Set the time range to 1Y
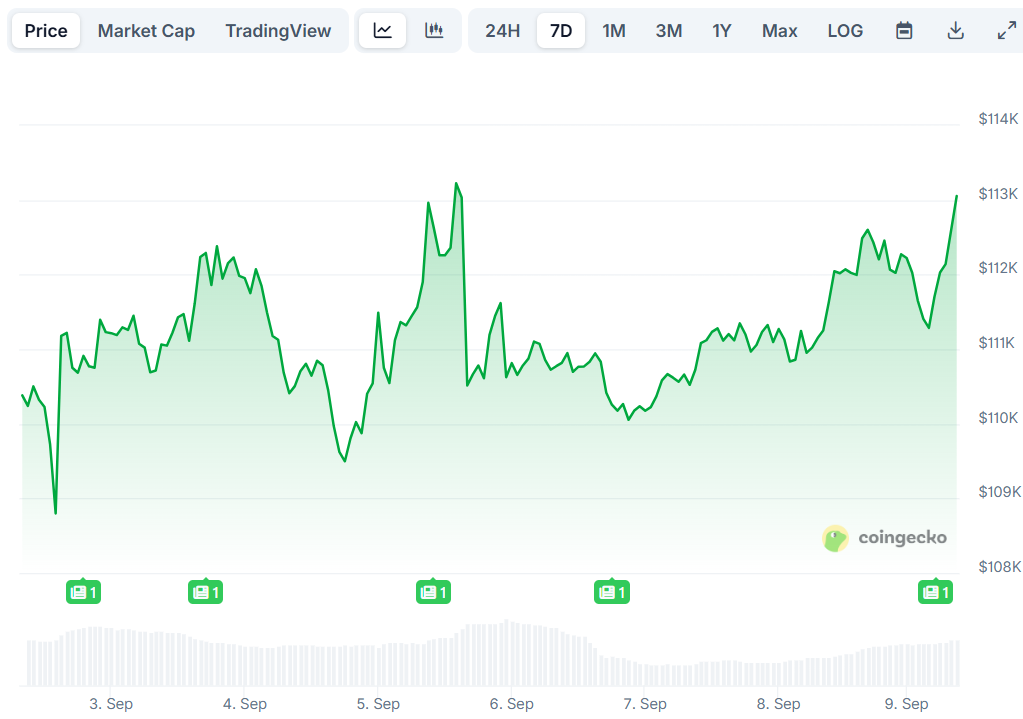This screenshot has width=1023, height=719. pos(722,31)
